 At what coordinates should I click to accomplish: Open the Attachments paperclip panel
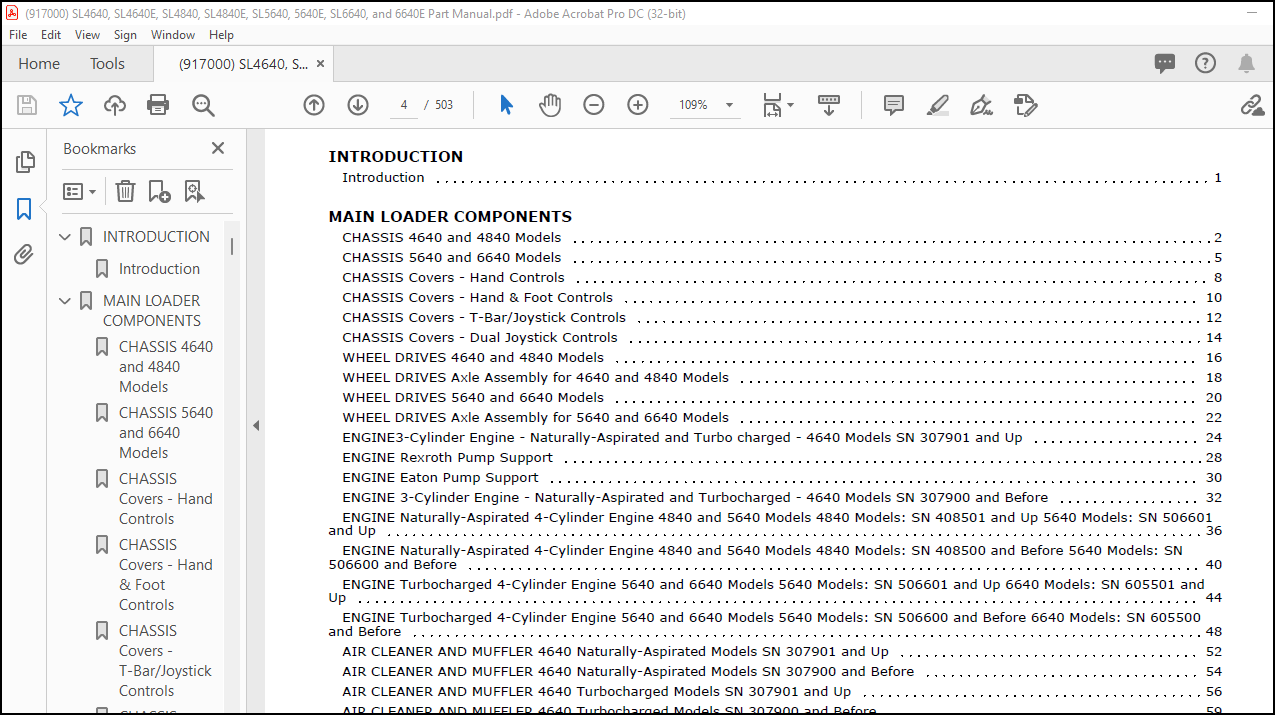coord(24,255)
